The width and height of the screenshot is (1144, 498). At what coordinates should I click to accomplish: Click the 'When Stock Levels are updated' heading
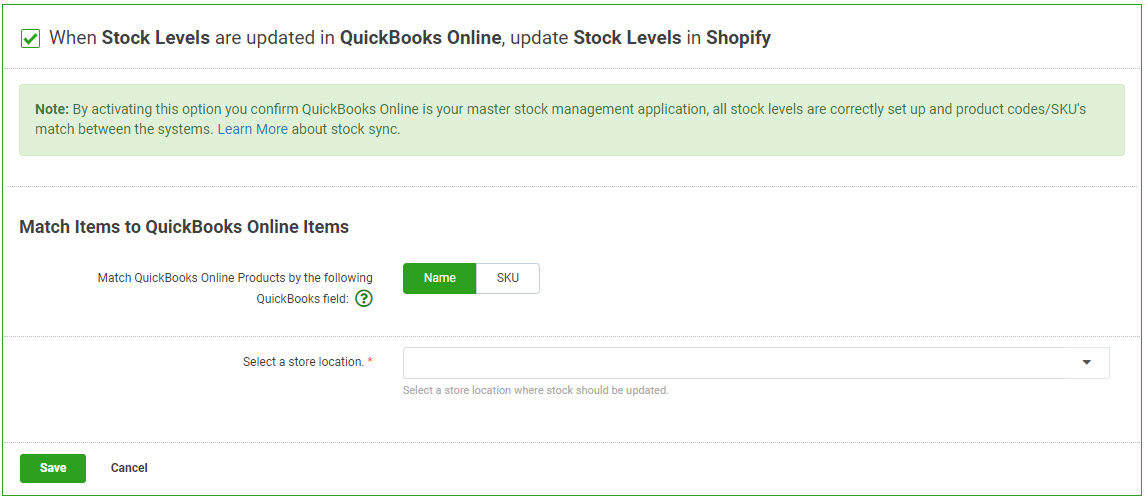(410, 38)
